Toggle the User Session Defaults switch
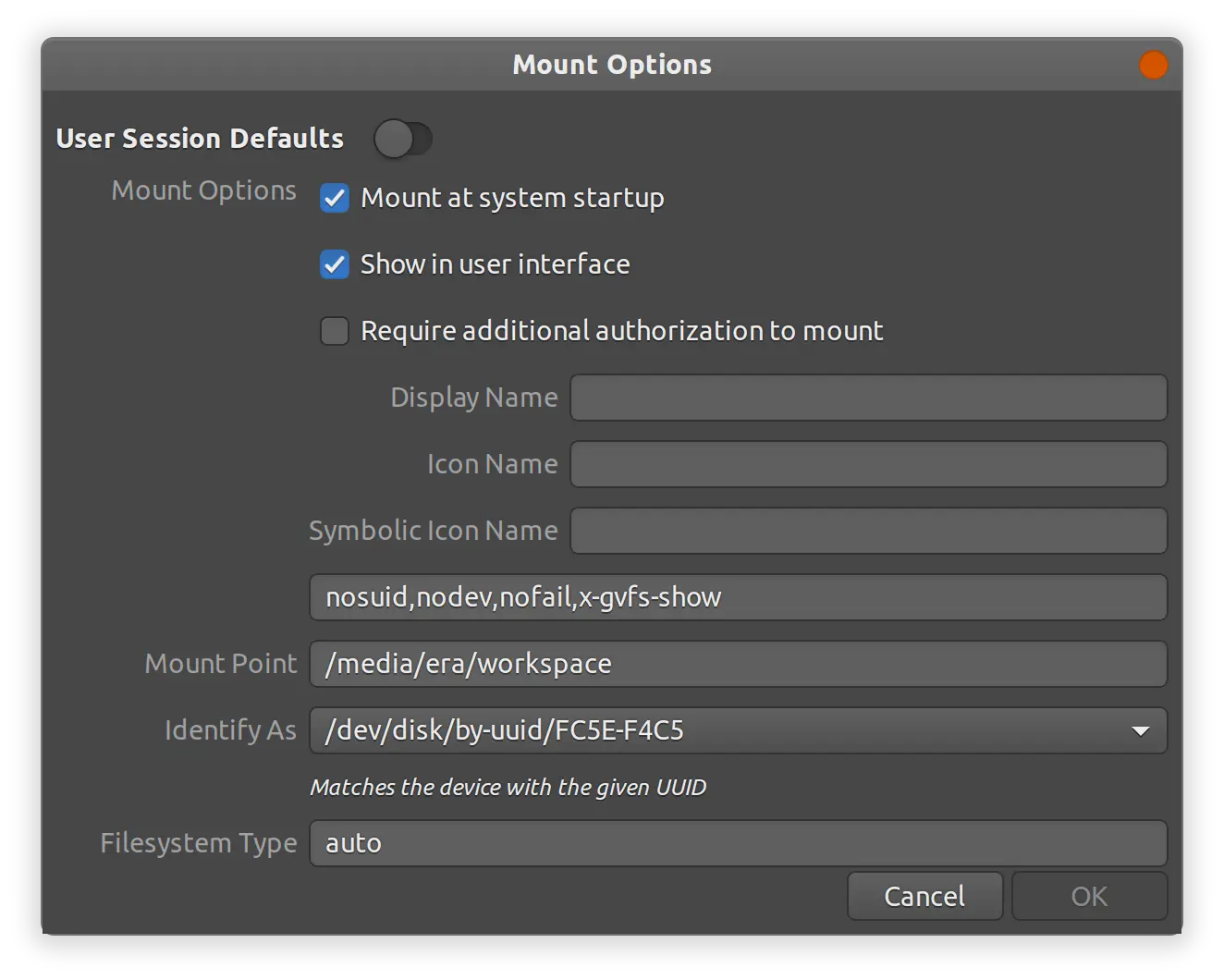Screen dimensions: 1224x980 tap(403, 140)
